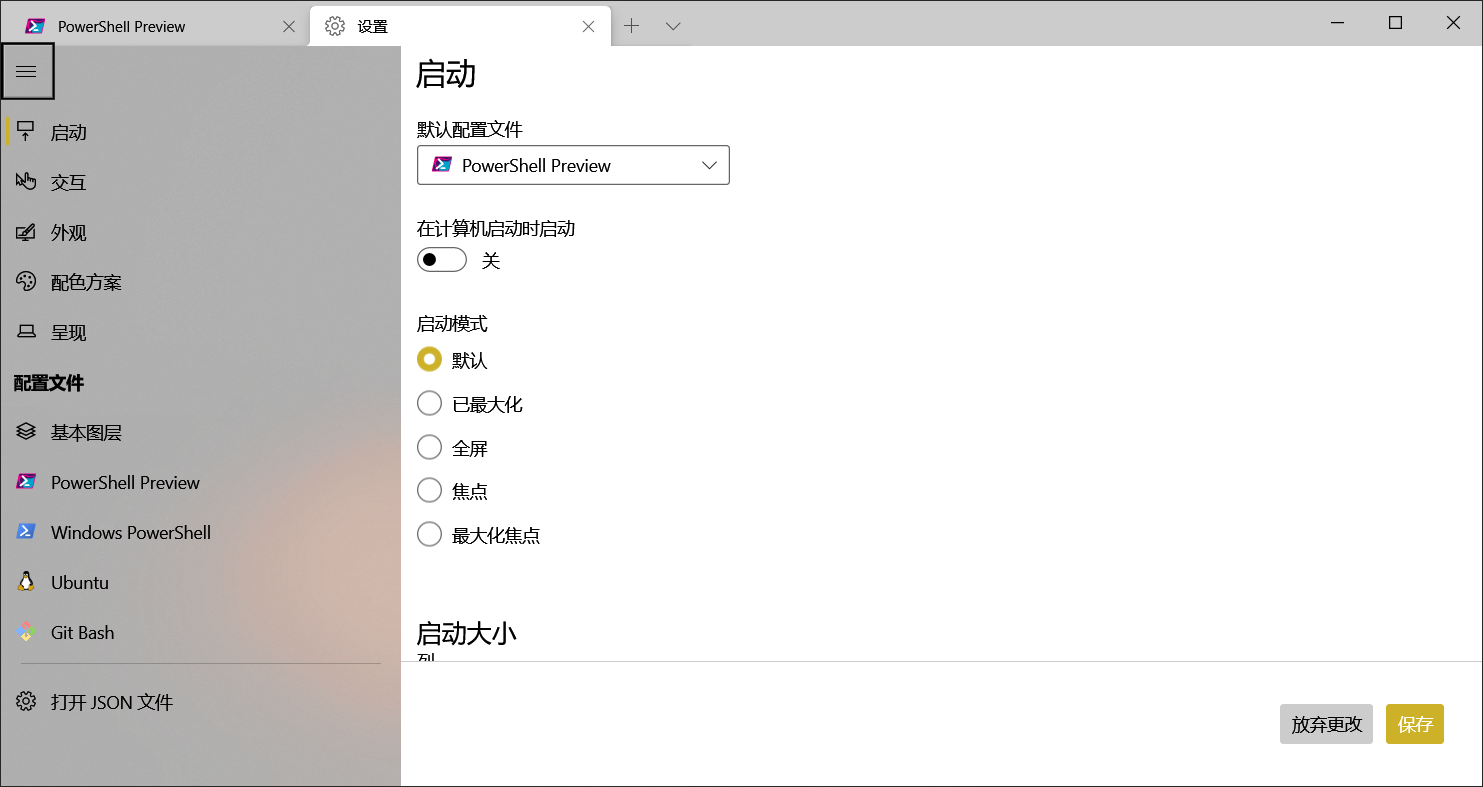
Task: Collapse sidebar with hamburger menu
Action: (x=28, y=71)
